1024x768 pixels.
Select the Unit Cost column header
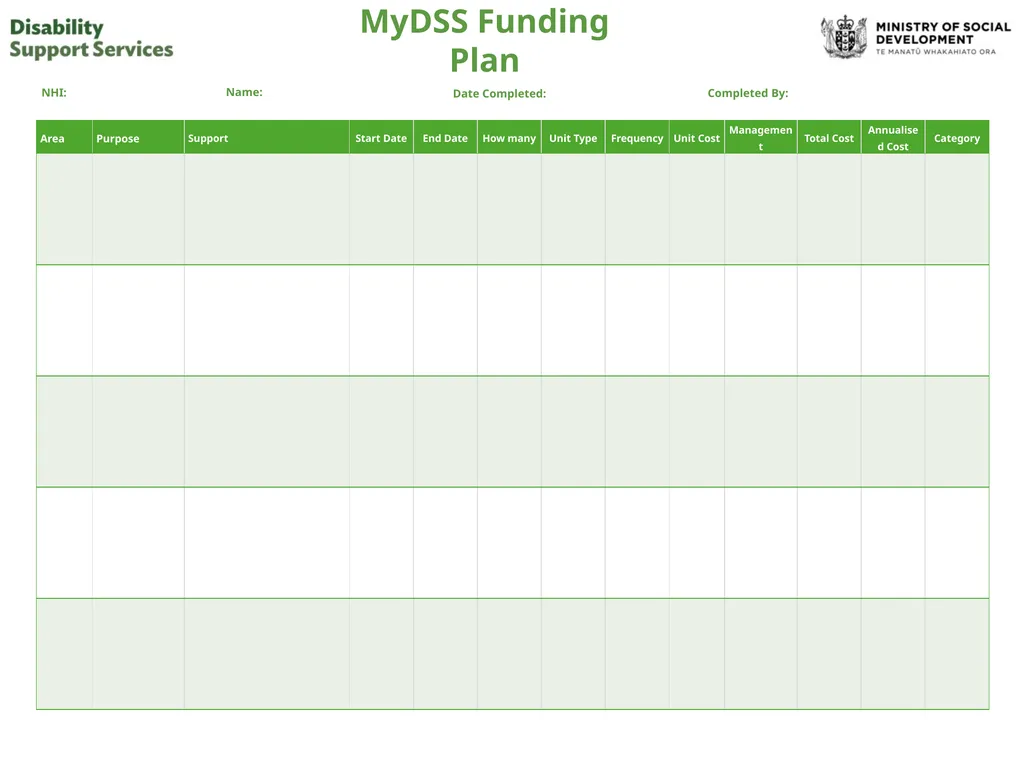click(697, 137)
